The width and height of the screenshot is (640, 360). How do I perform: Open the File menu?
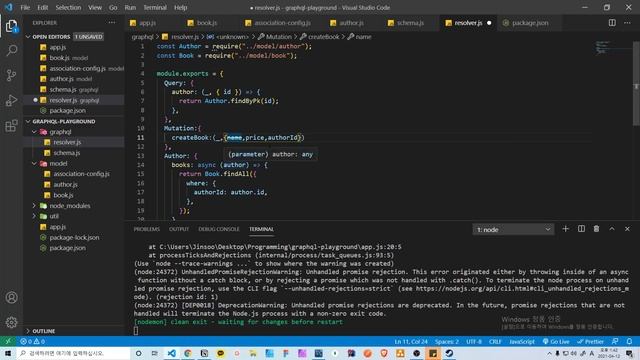click(x=25, y=7)
